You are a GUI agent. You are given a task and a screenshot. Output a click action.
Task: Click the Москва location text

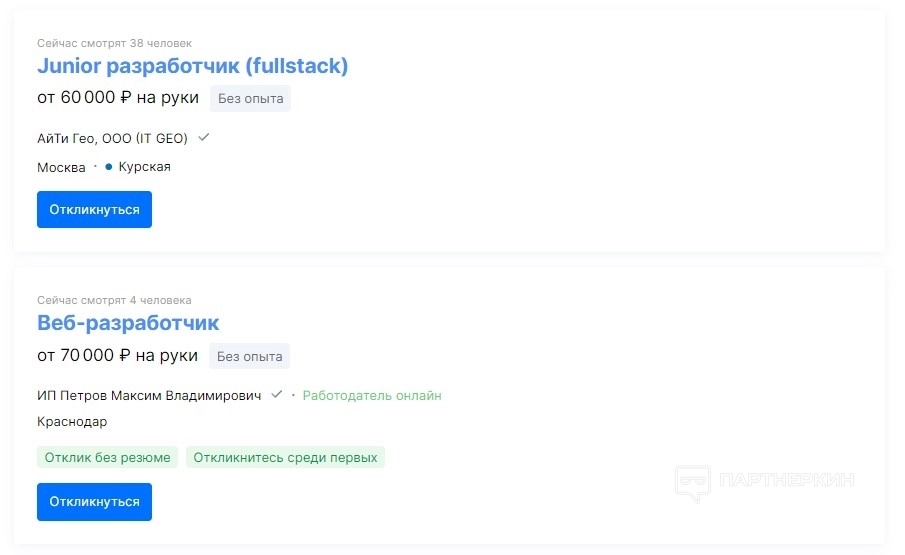pyautogui.click(x=61, y=167)
